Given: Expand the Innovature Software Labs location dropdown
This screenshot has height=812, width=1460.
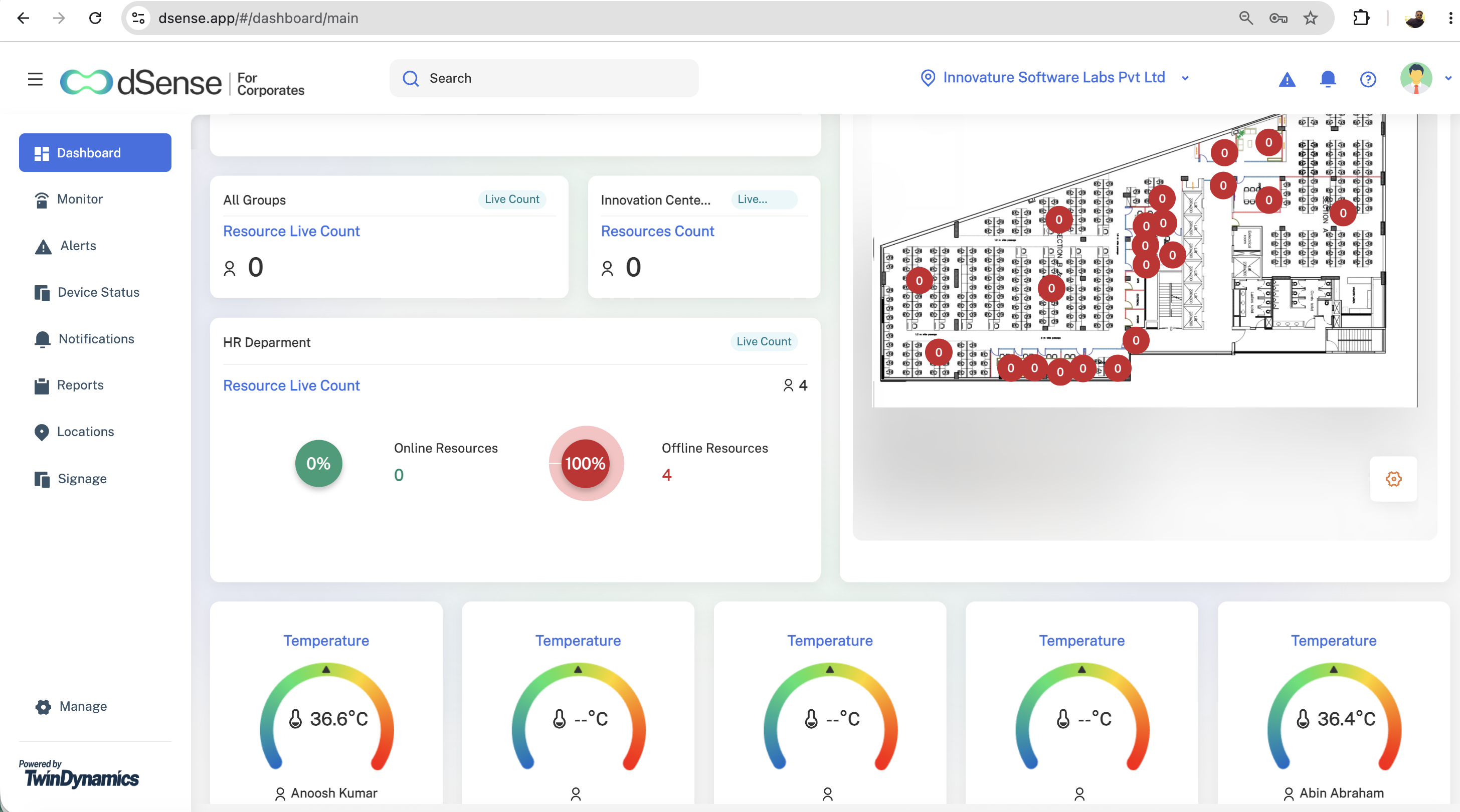Looking at the screenshot, I should pos(1185,78).
